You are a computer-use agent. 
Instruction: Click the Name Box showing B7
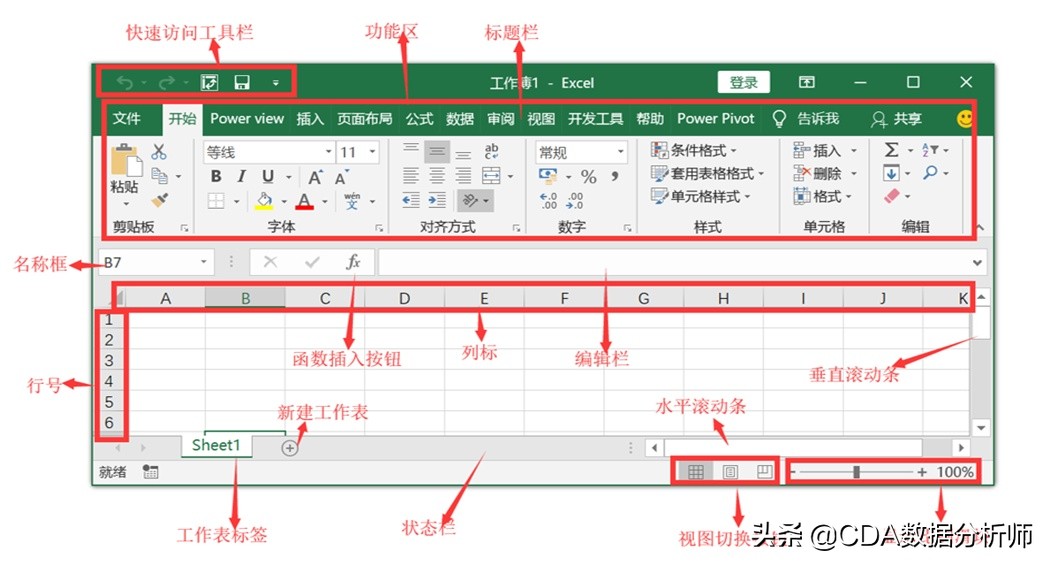156,262
